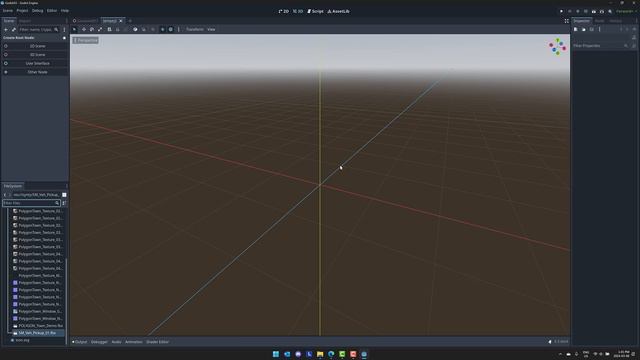The width and height of the screenshot is (640, 360).
Task: Add a new node with plus icon
Action: click(x=6, y=29)
